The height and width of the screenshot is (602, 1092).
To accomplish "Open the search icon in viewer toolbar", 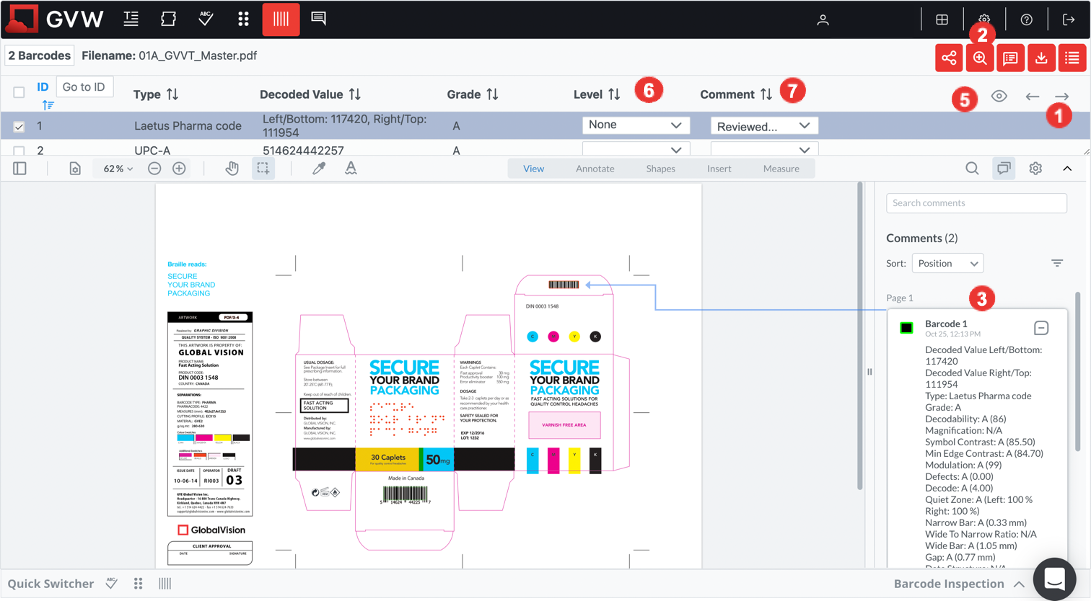I will [x=972, y=169].
